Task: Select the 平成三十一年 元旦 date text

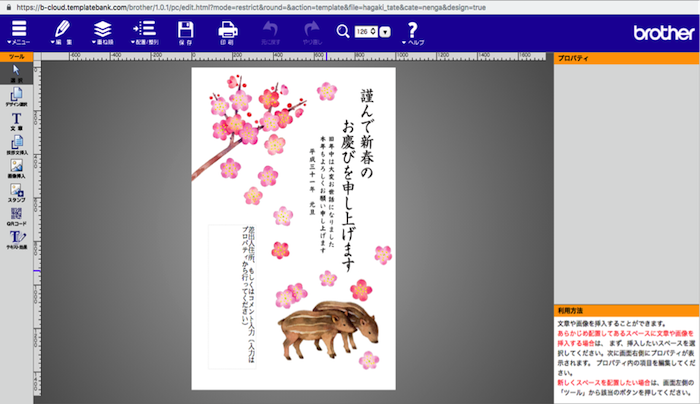Action: [x=312, y=182]
